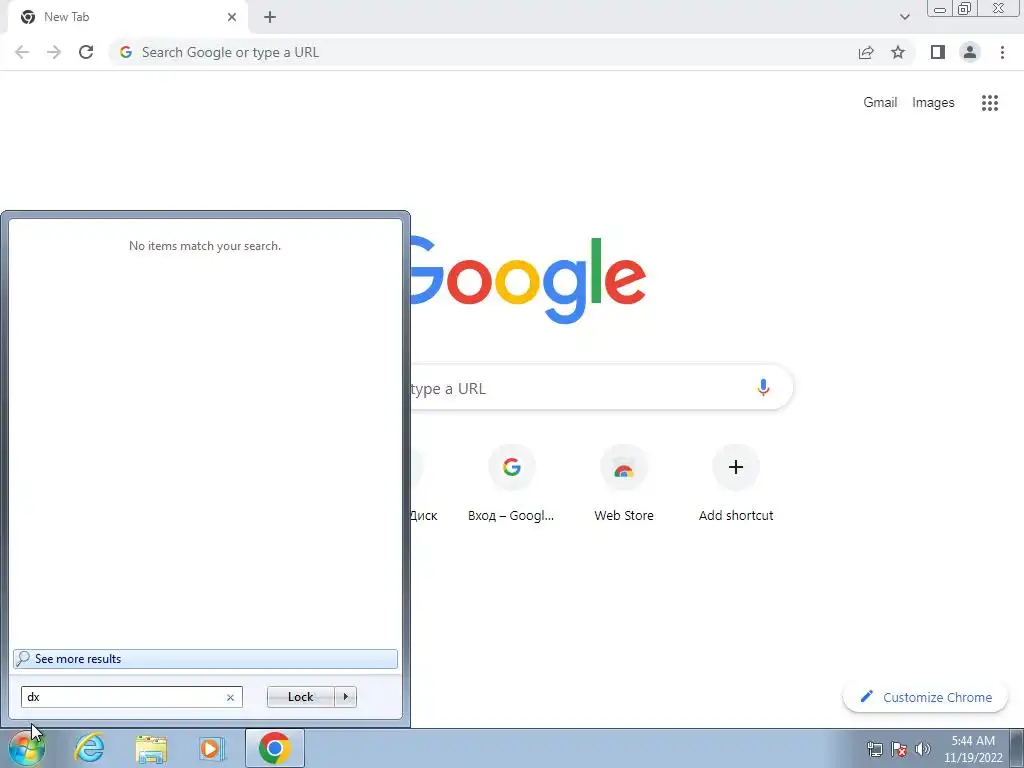1024x768 pixels.
Task: Click Customize Chrome button
Action: pos(925,697)
